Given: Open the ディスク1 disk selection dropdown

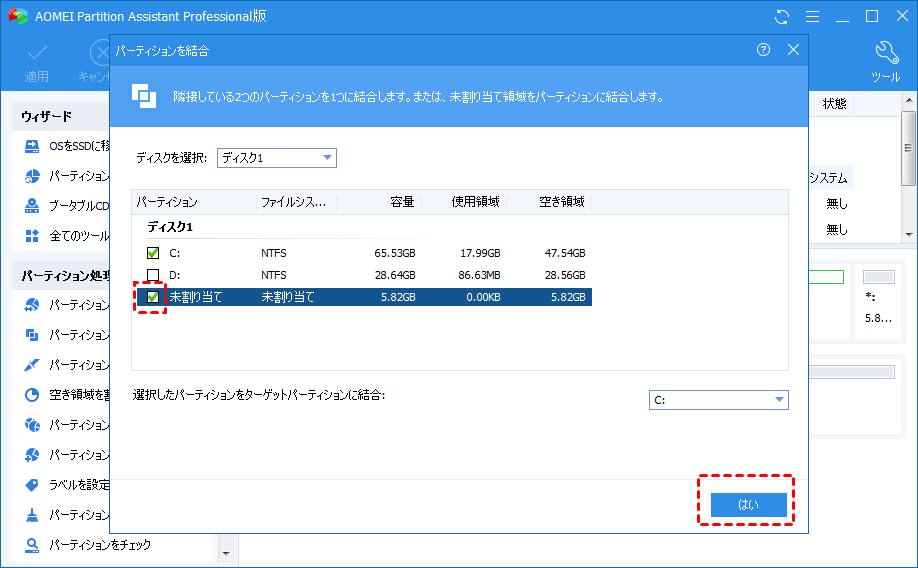Looking at the screenshot, I should point(276,158).
